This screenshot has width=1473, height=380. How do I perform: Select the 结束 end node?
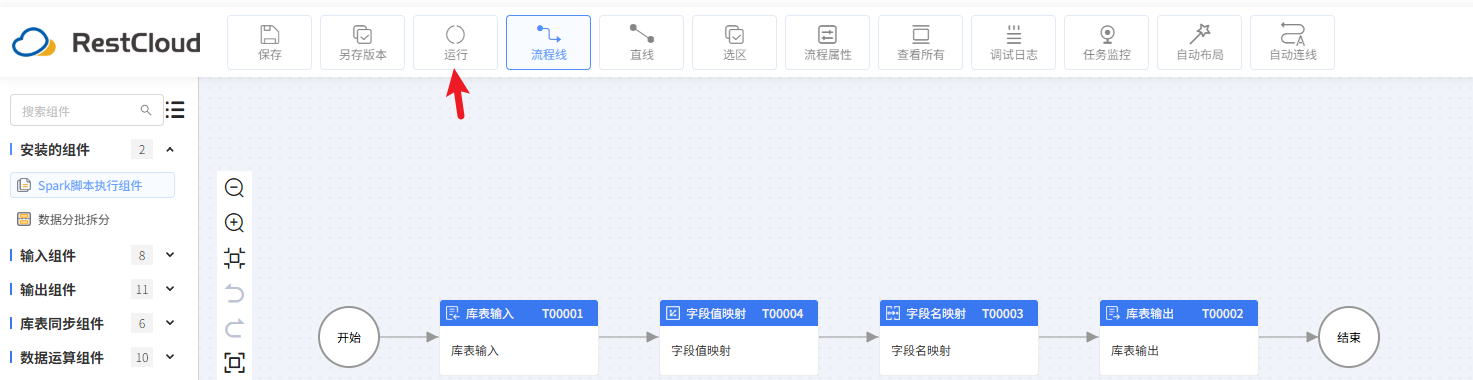(x=1348, y=337)
